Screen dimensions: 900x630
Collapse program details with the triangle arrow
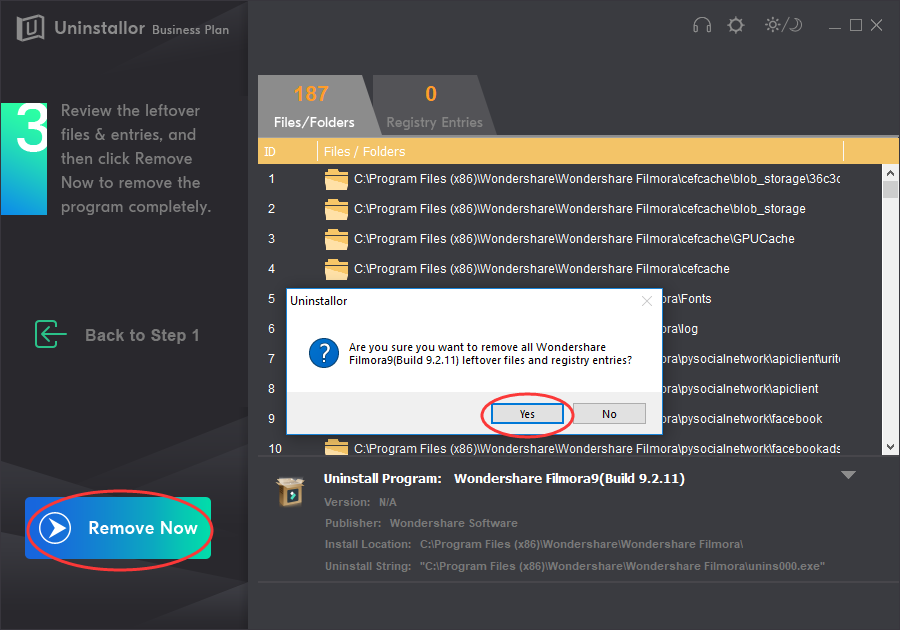(x=848, y=475)
